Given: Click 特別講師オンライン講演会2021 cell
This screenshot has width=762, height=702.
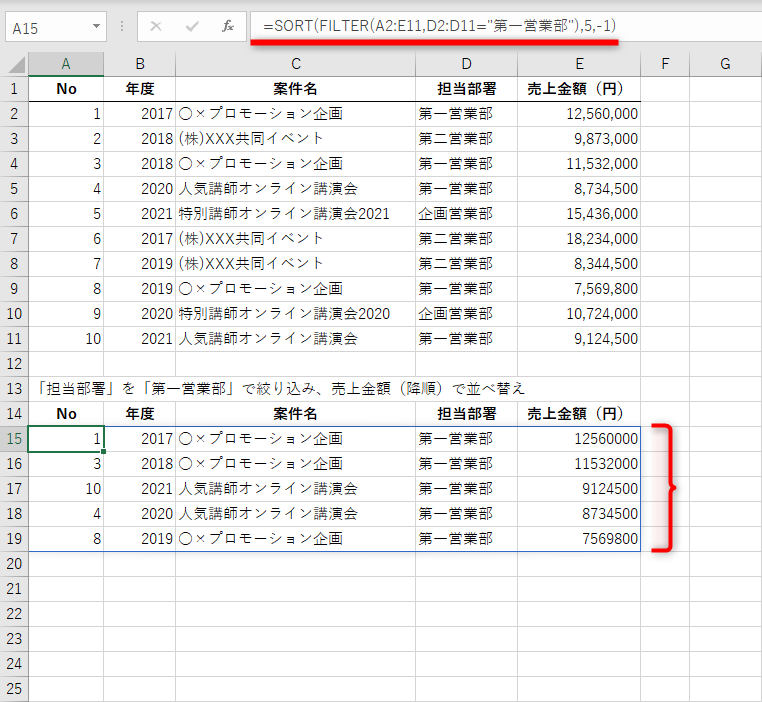Looking at the screenshot, I should pyautogui.click(x=295, y=214).
